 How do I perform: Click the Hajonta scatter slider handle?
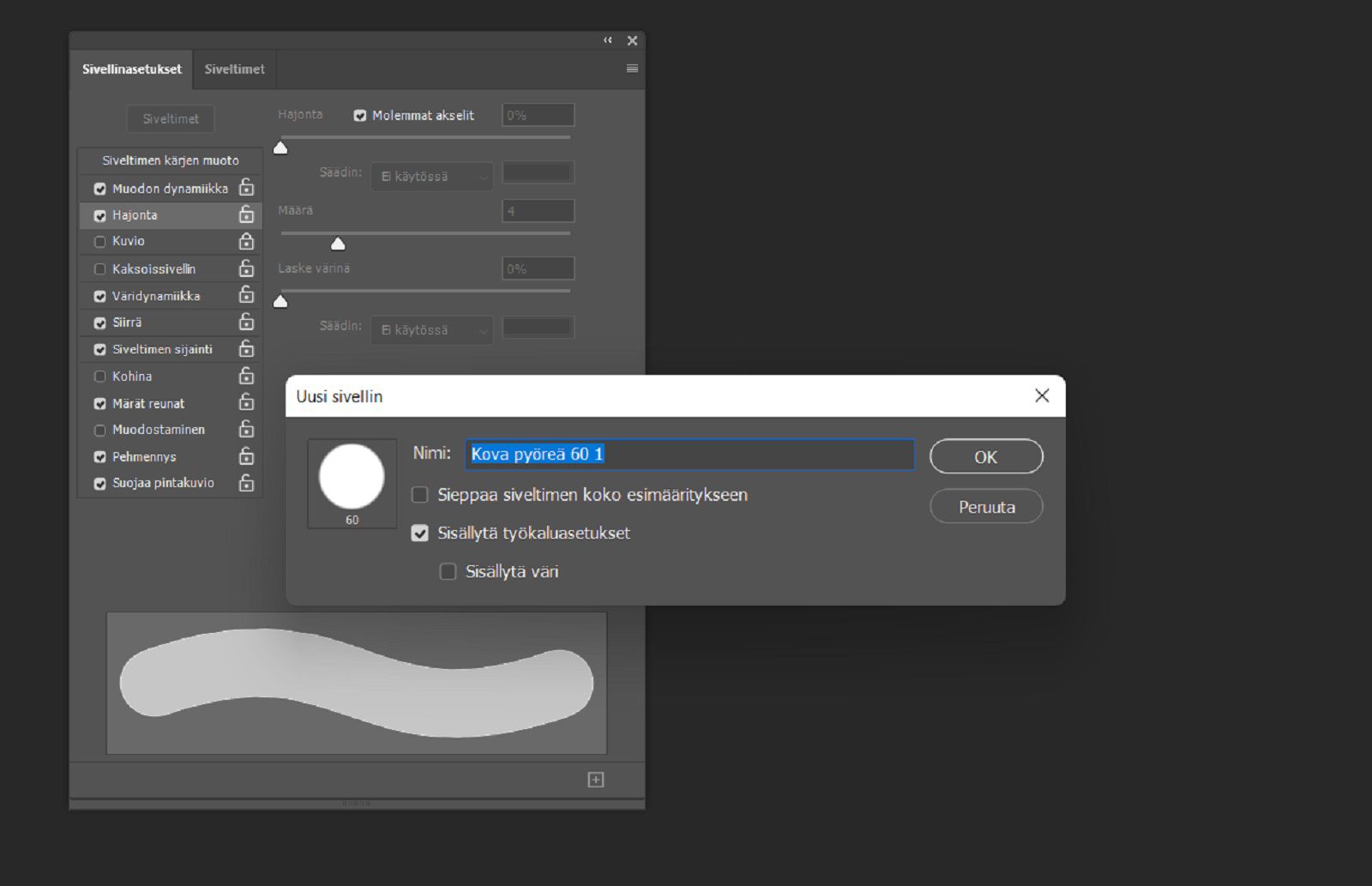(x=280, y=148)
